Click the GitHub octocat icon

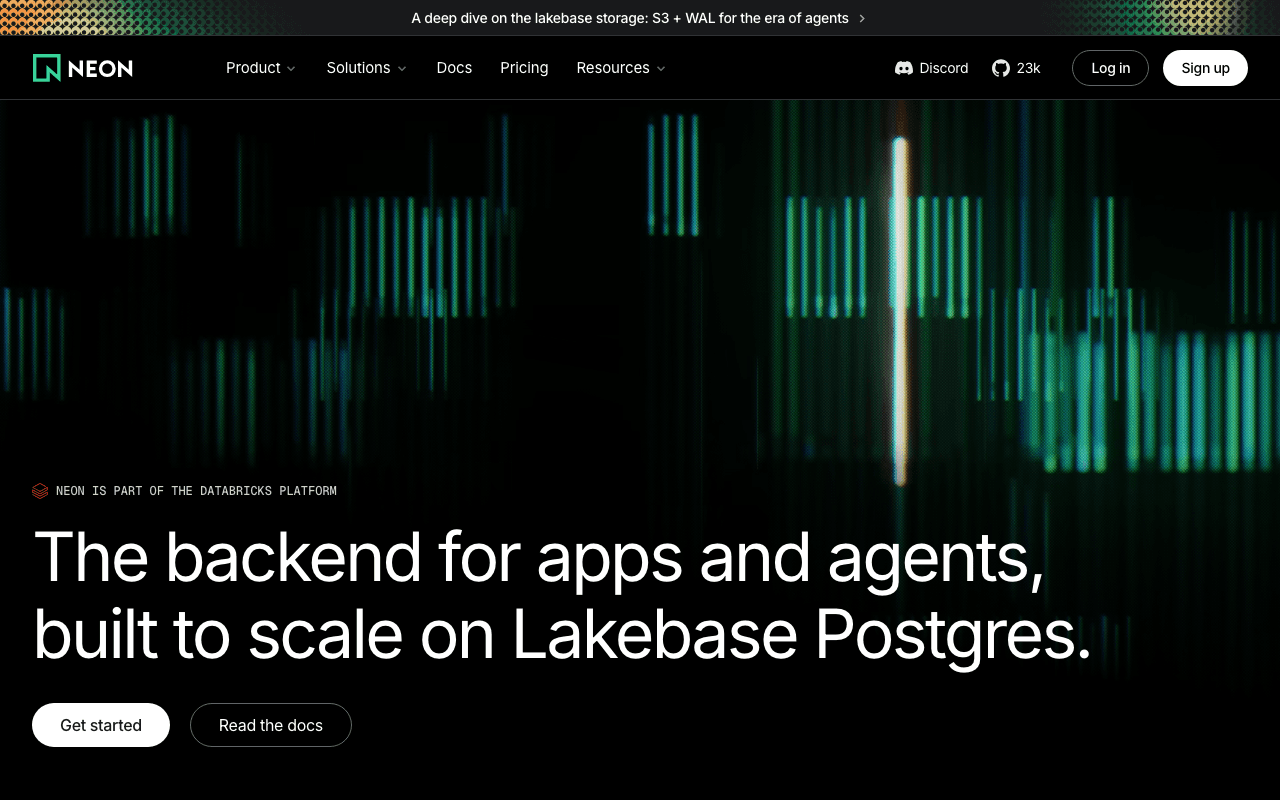(1001, 68)
